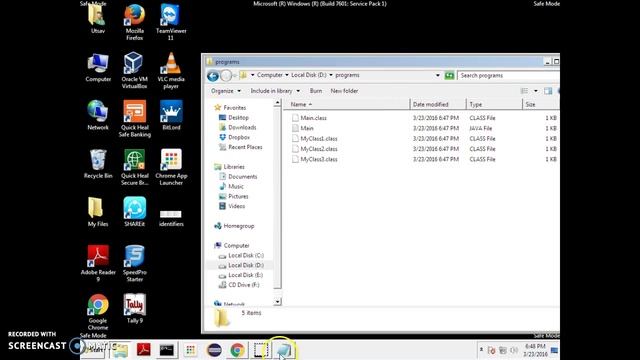Select Homegroup in the navigation pane
This screenshot has width=640, height=360.
pos(239,226)
